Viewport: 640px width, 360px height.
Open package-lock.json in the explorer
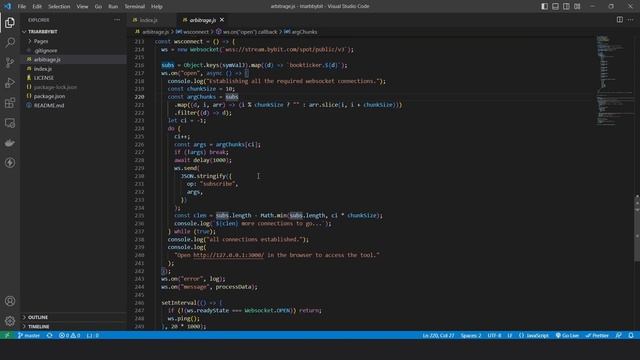coord(55,87)
